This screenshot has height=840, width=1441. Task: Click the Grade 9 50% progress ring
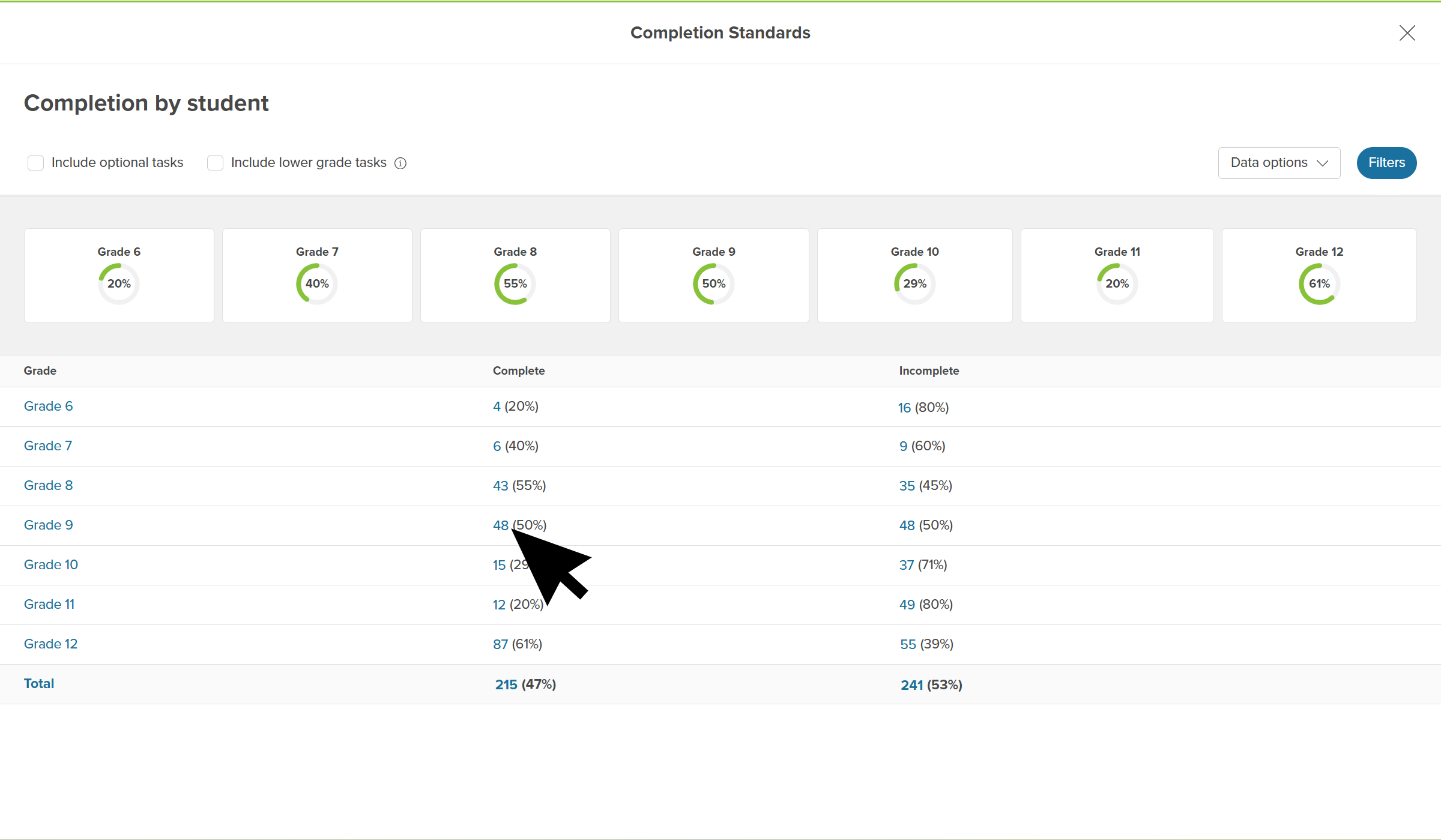713,283
